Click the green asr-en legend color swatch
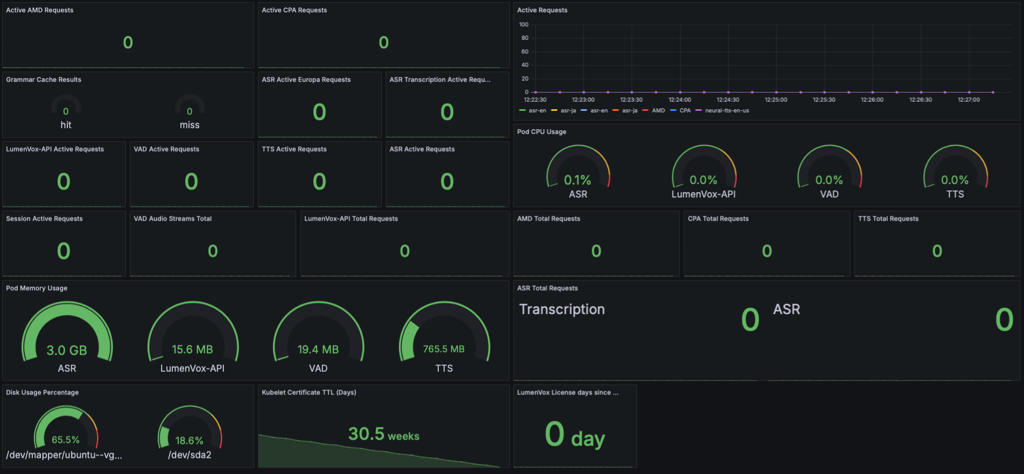 point(522,110)
